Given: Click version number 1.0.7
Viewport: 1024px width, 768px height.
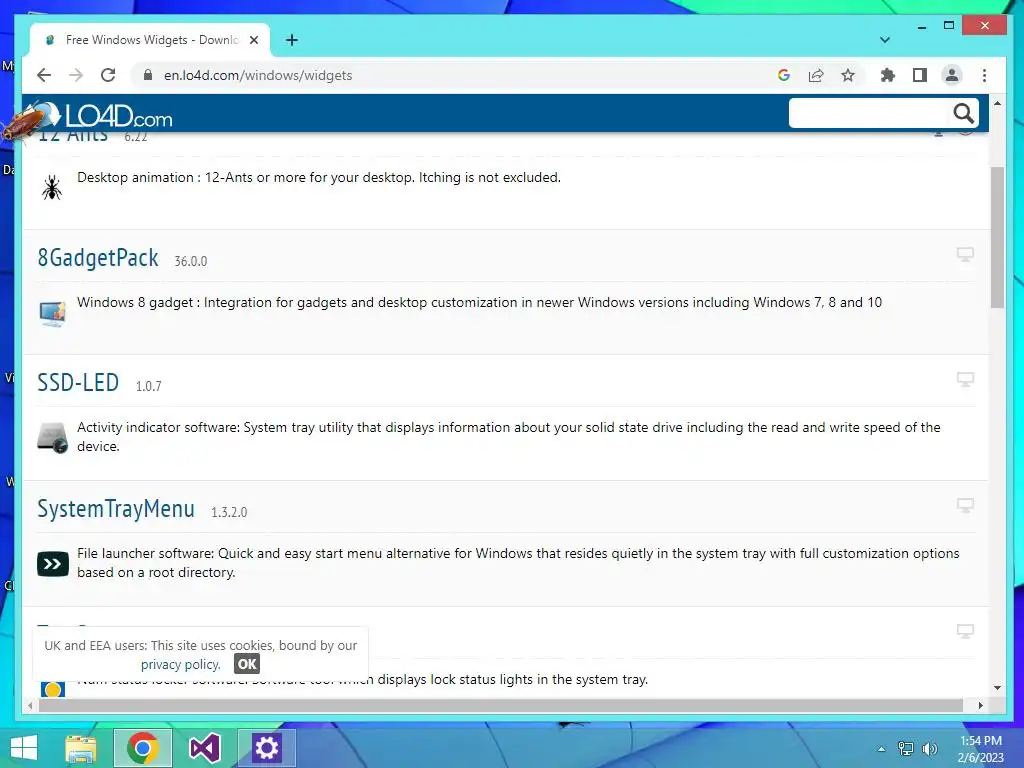Looking at the screenshot, I should 148,386.
